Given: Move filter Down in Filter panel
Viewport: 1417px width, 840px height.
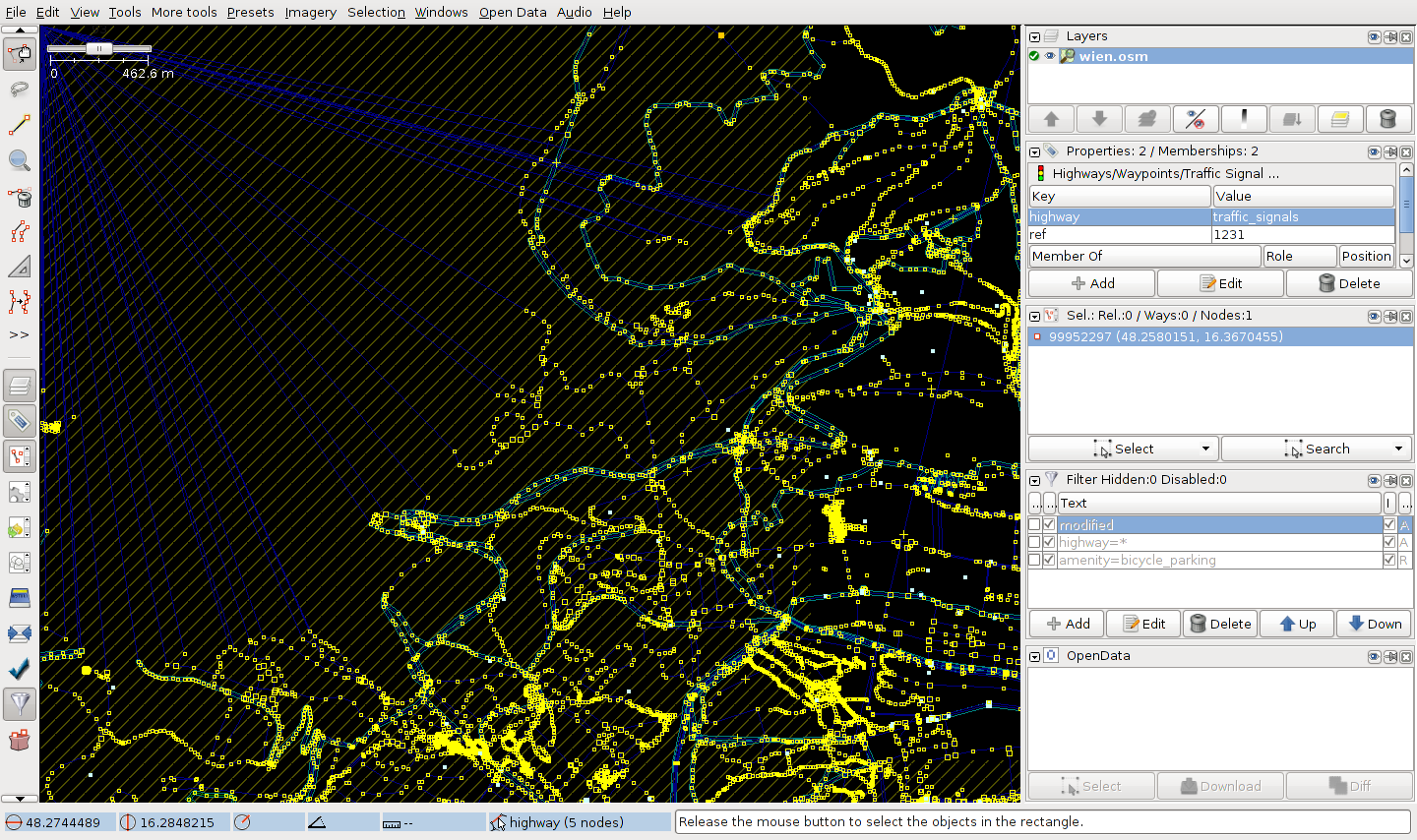Looking at the screenshot, I should pos(1374,624).
